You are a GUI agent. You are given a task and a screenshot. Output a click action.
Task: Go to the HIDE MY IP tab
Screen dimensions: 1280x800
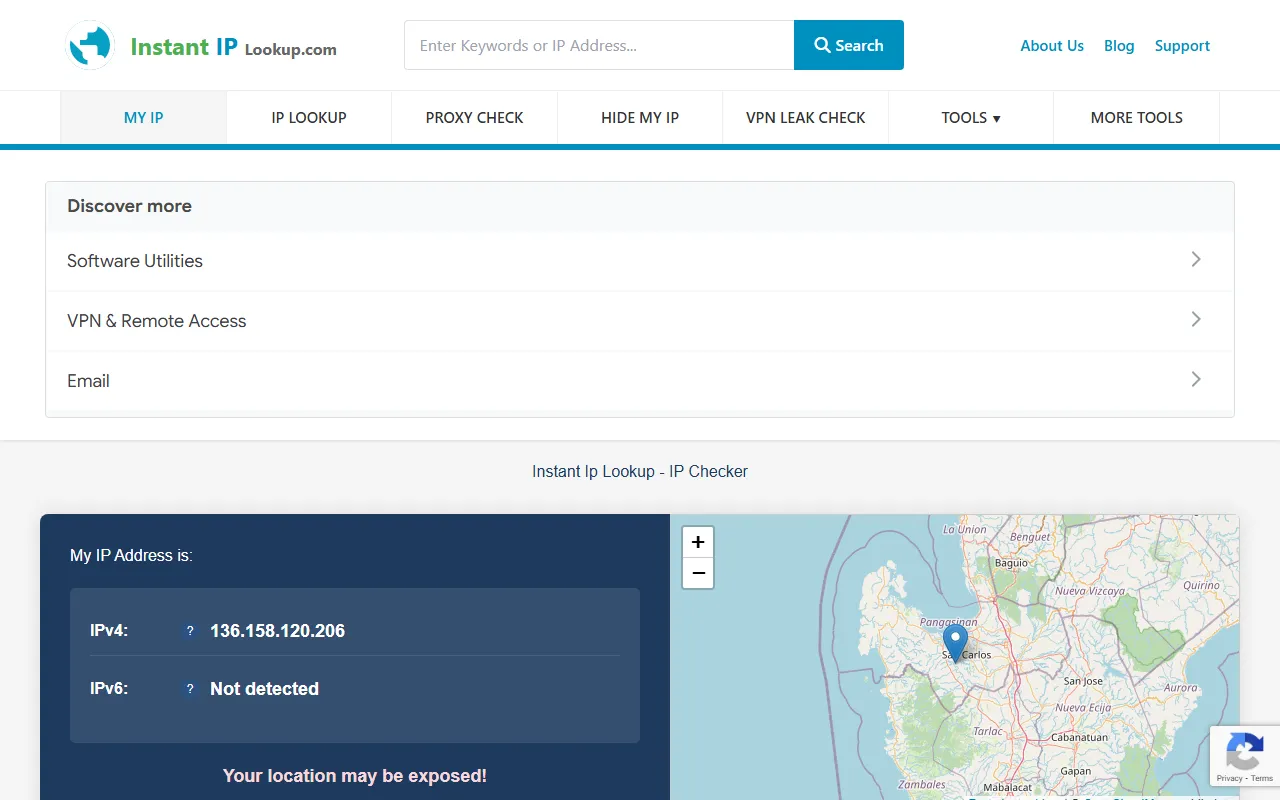click(x=640, y=118)
